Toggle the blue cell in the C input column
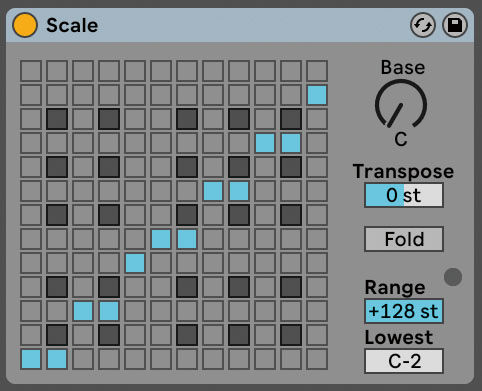Viewport: 482px width, 391px height. click(x=31, y=359)
